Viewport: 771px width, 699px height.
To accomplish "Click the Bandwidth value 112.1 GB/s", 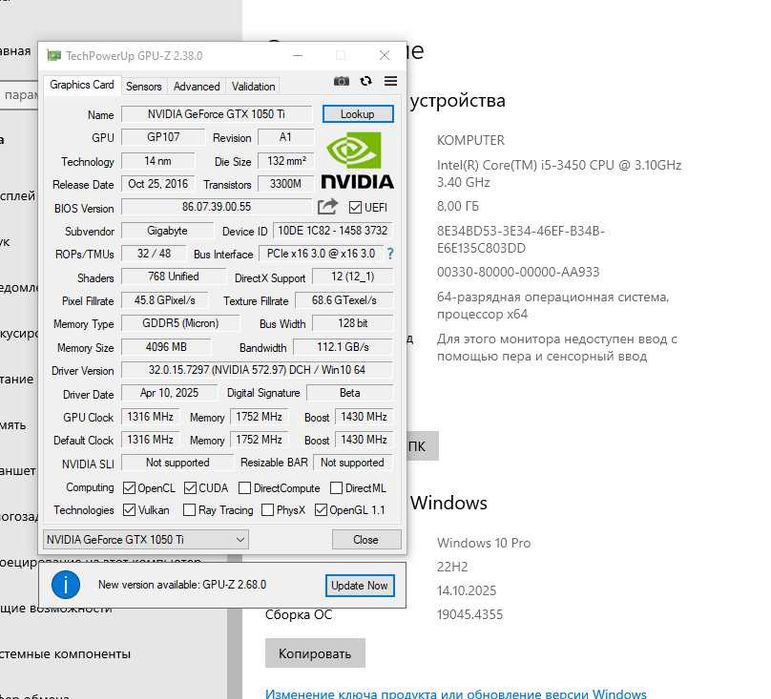I will point(343,347).
